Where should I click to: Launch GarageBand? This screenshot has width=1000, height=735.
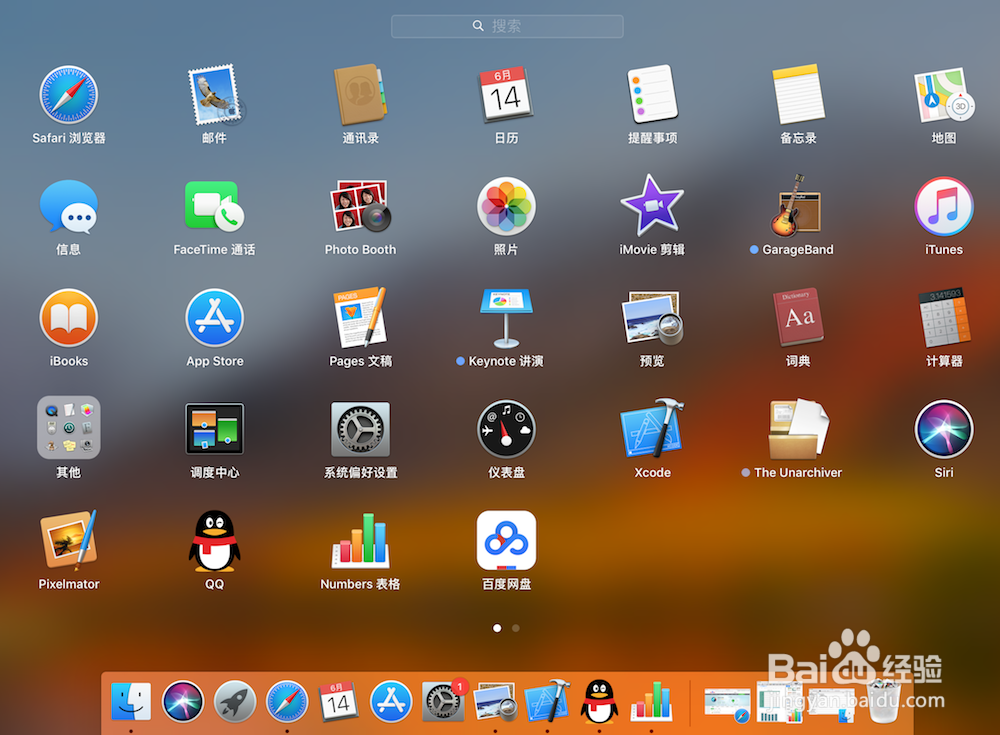[x=796, y=205]
